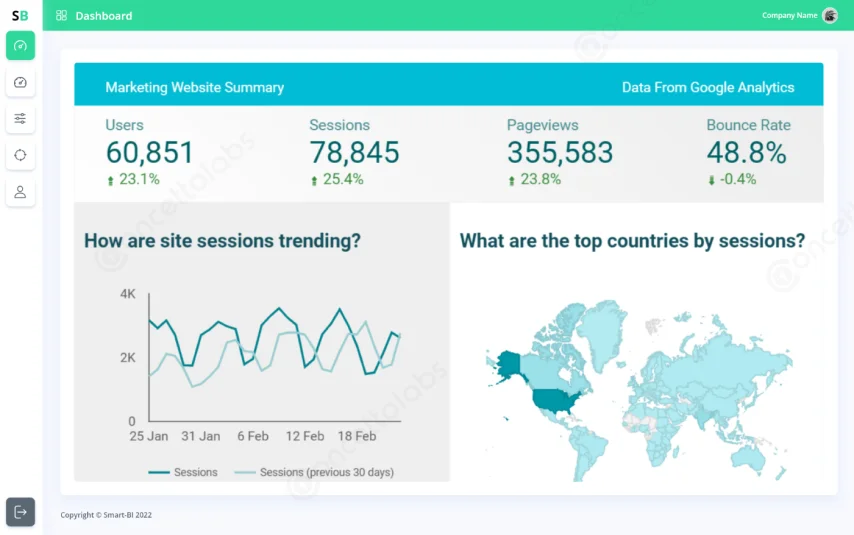Select the crosshair target icon in sidebar
854x535 pixels.
(20, 155)
